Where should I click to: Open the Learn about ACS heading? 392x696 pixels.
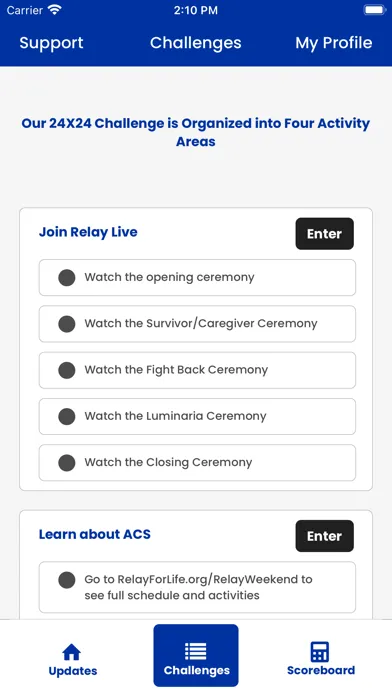tap(95, 534)
